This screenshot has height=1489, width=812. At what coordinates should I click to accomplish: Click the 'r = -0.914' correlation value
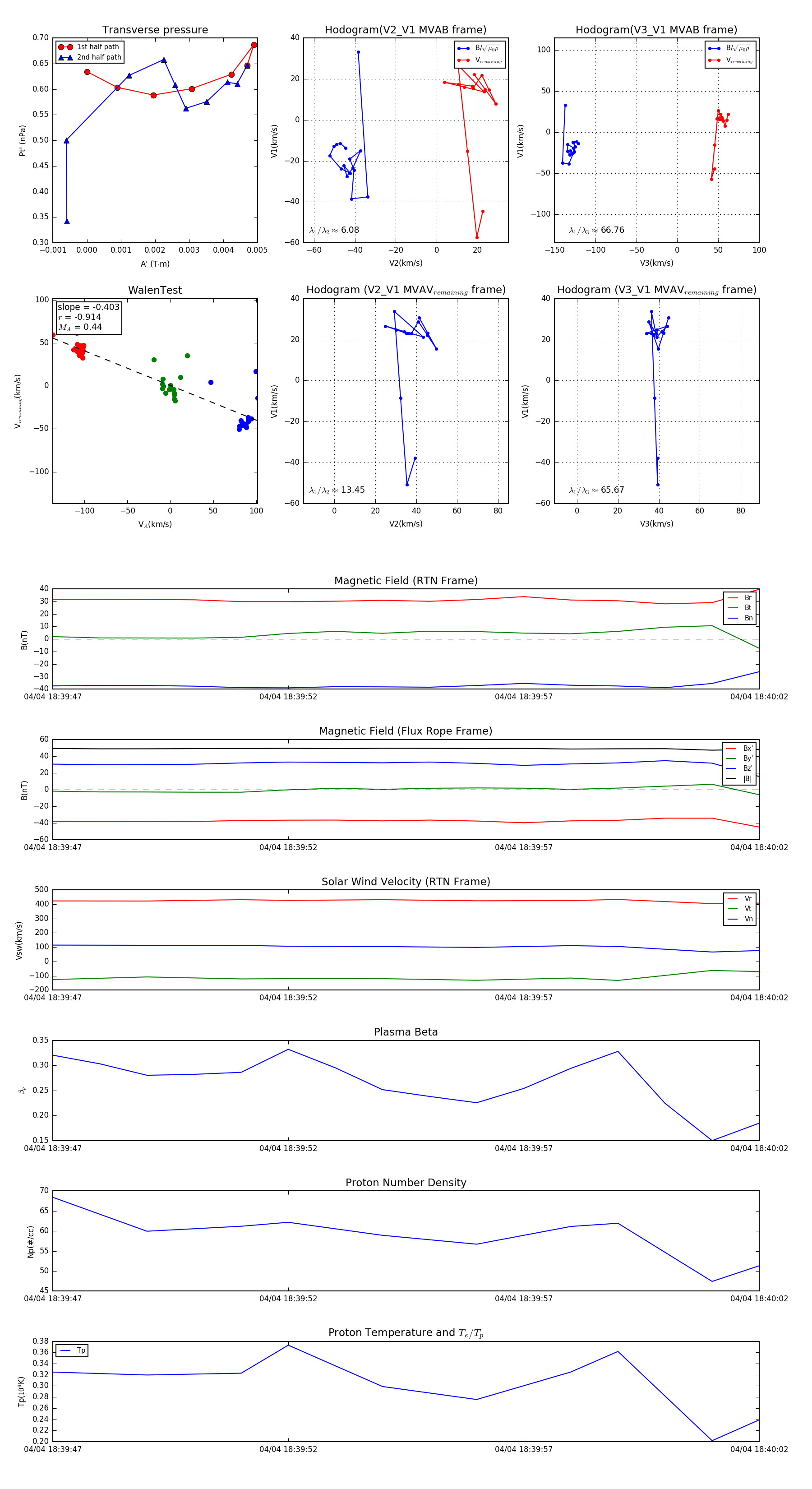tap(80, 317)
